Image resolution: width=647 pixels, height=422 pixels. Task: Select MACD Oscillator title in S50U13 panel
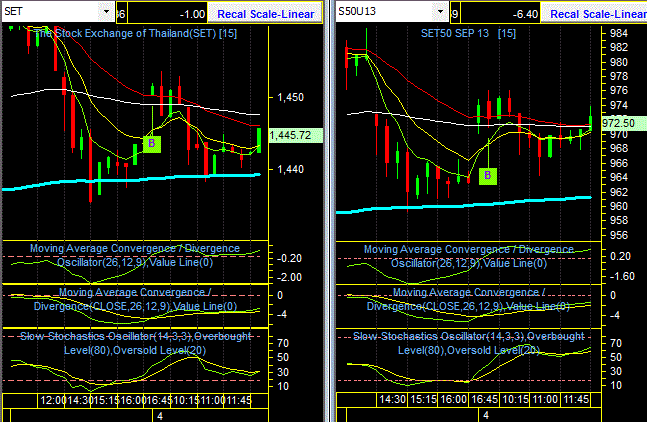coord(469,256)
